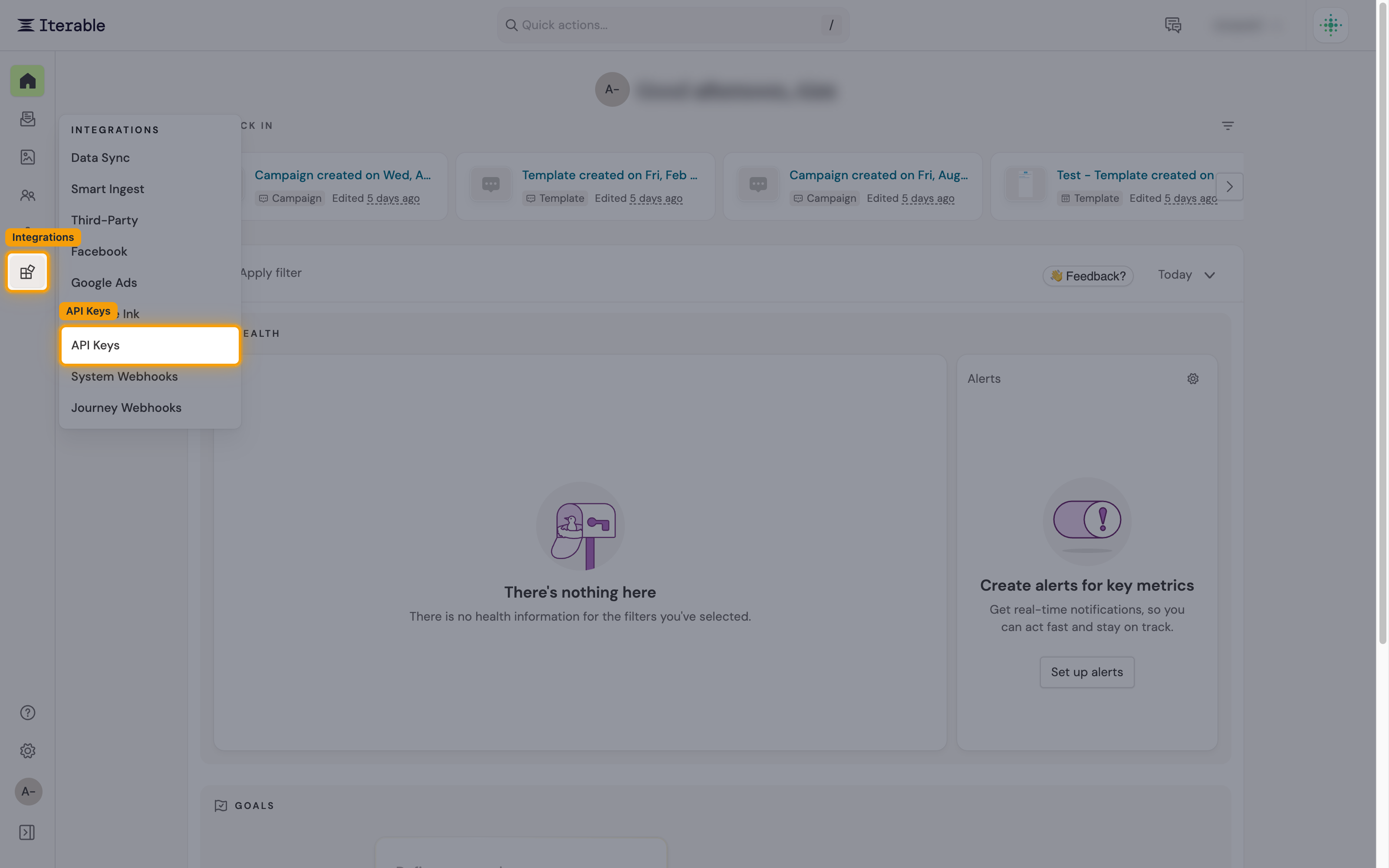The width and height of the screenshot is (1389, 868).
Task: Open the Messaging inbox sidebar icon
Action: (x=27, y=119)
